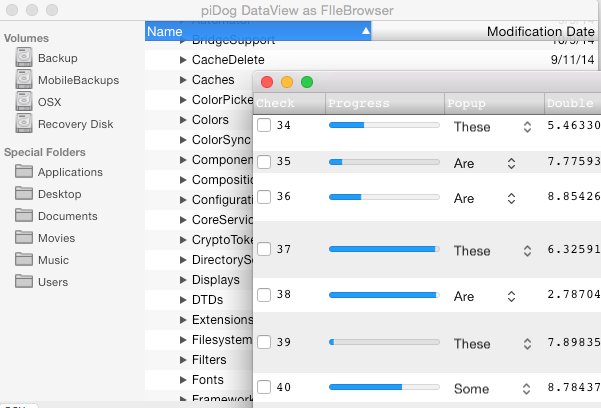Open the 'Are' popup in row 38
Viewport: 601px width, 408px height.
[484, 296]
